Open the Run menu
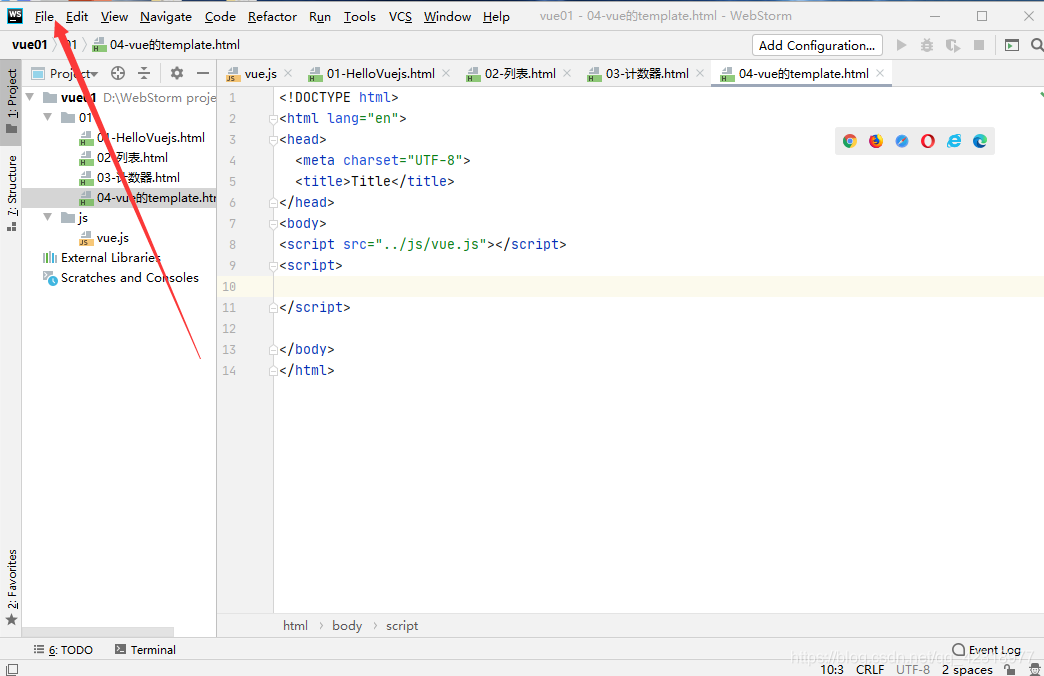1044x676 pixels. tap(320, 17)
